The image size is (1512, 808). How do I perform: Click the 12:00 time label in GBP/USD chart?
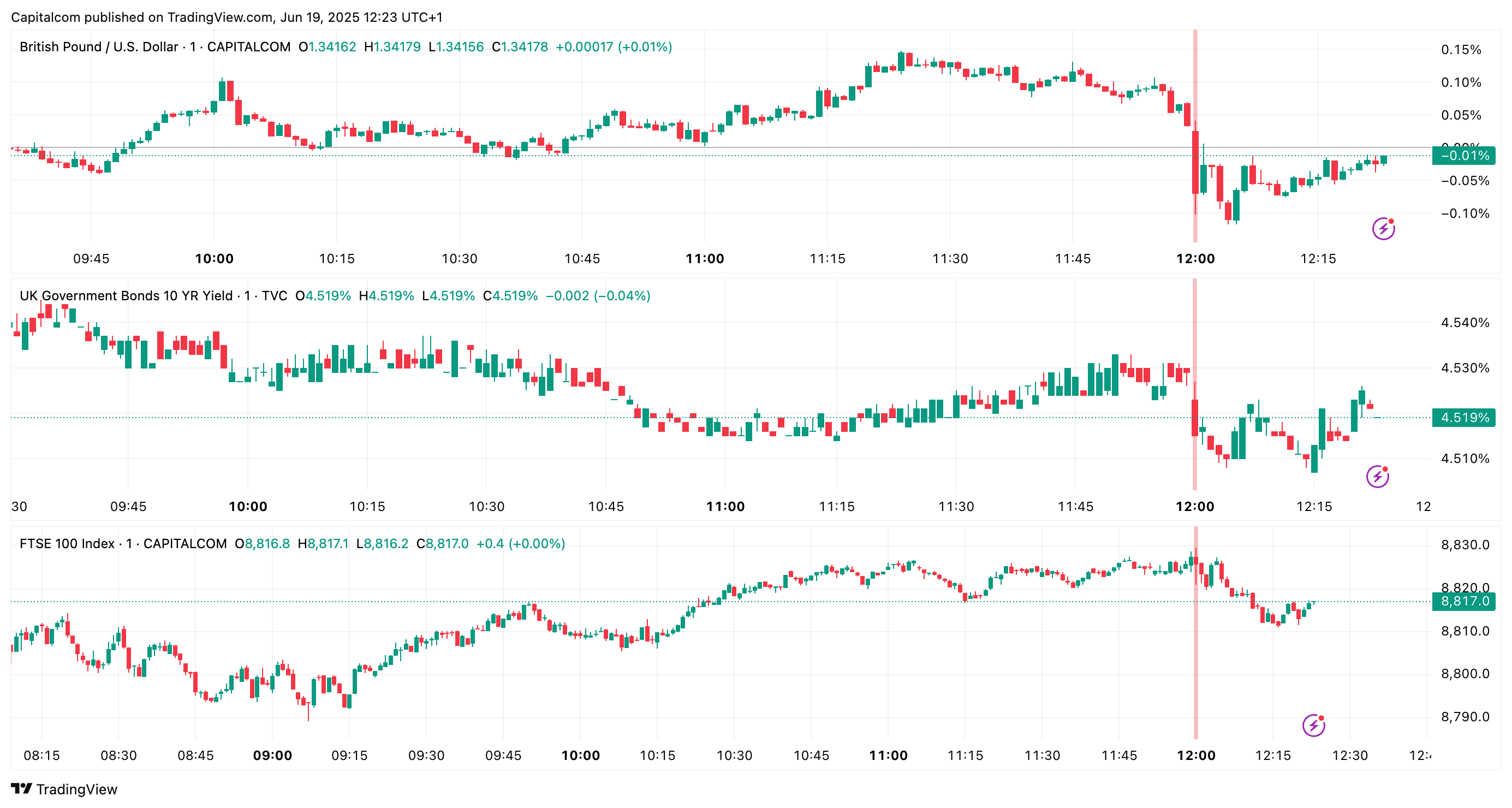coord(1195,259)
